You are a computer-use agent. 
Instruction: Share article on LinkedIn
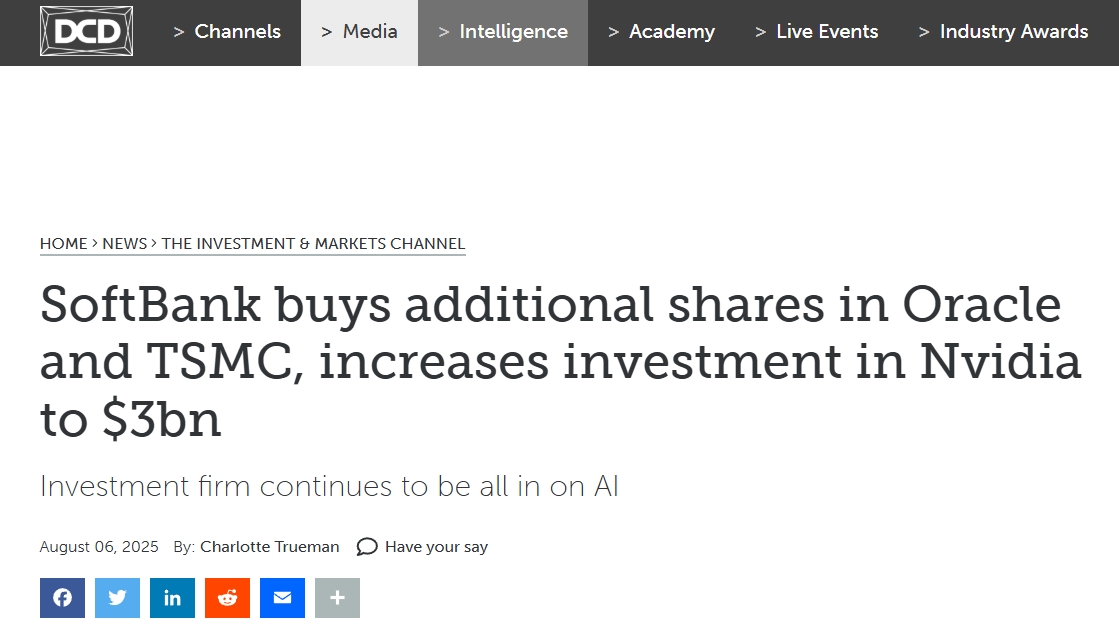tap(172, 598)
